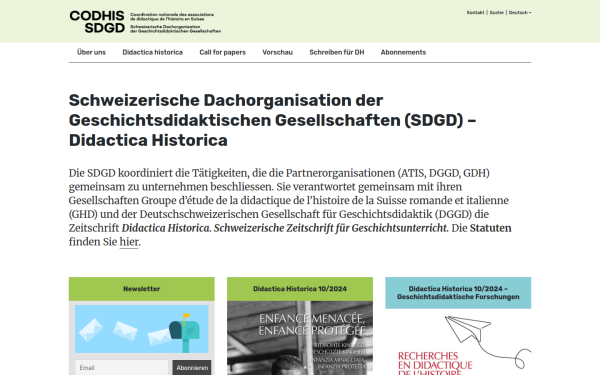Click the Newsletter card header

142,289
